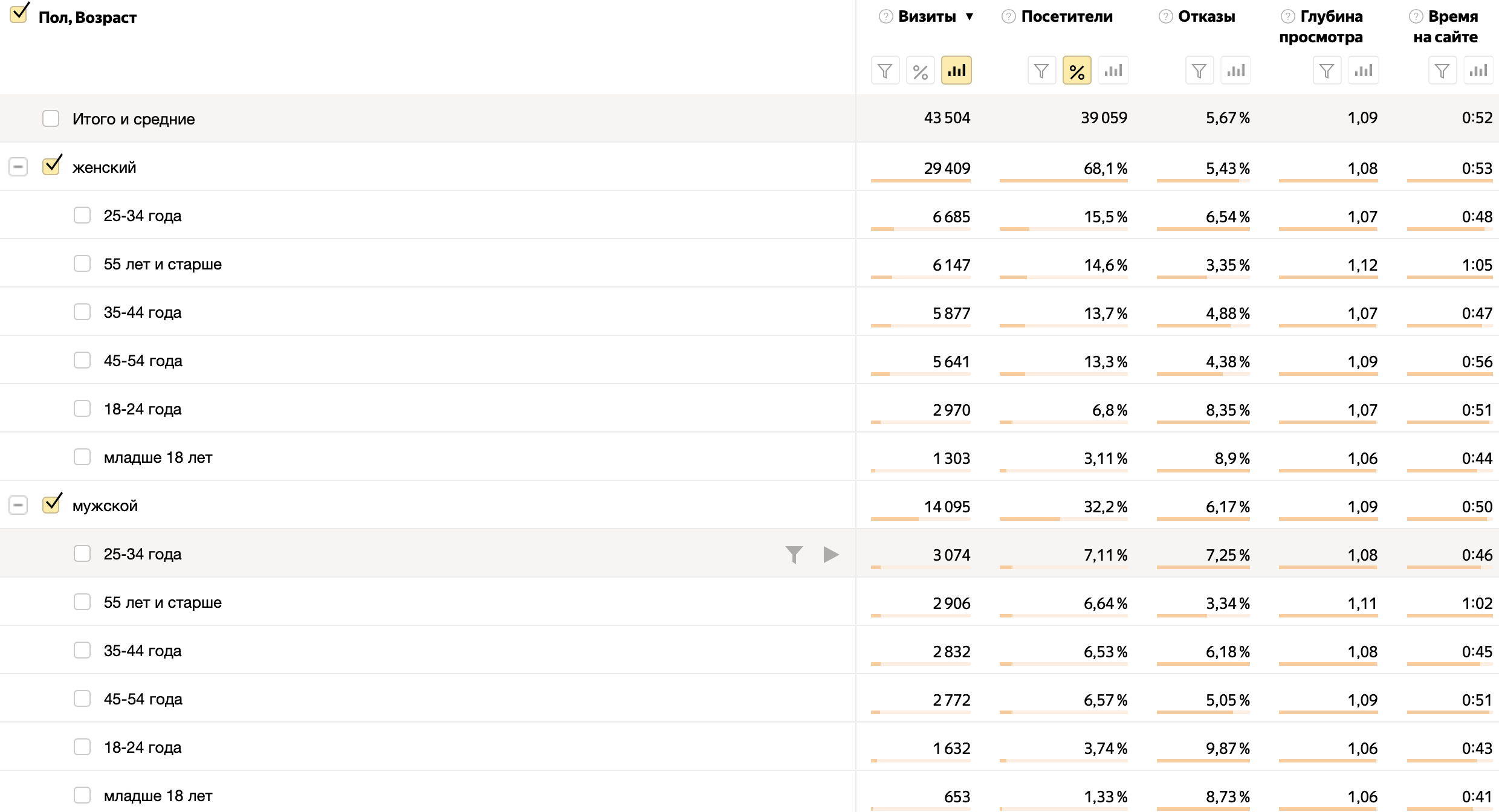Uncheck the мужской group checkbox

(51, 504)
